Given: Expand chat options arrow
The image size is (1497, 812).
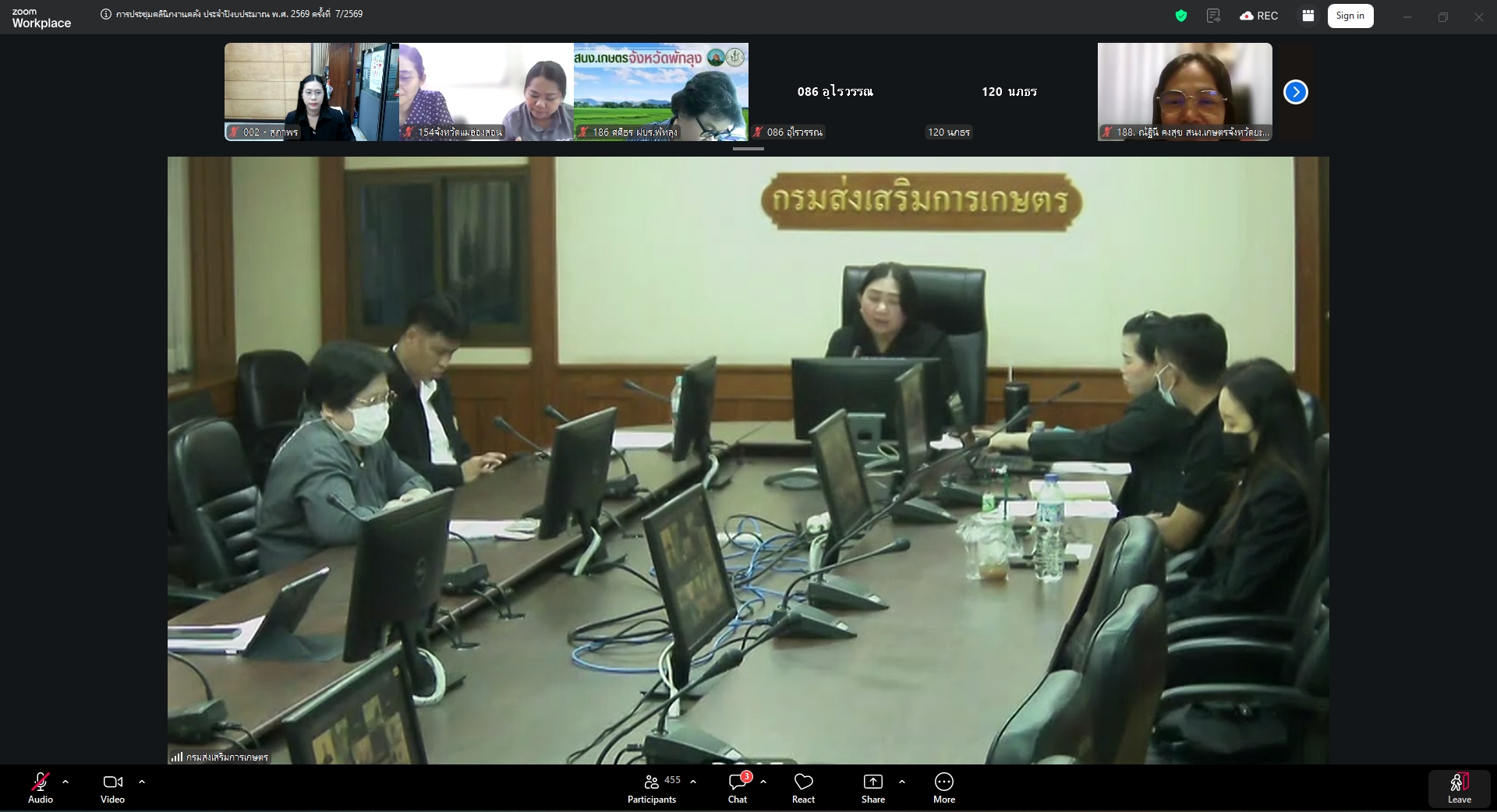Looking at the screenshot, I should tap(763, 782).
